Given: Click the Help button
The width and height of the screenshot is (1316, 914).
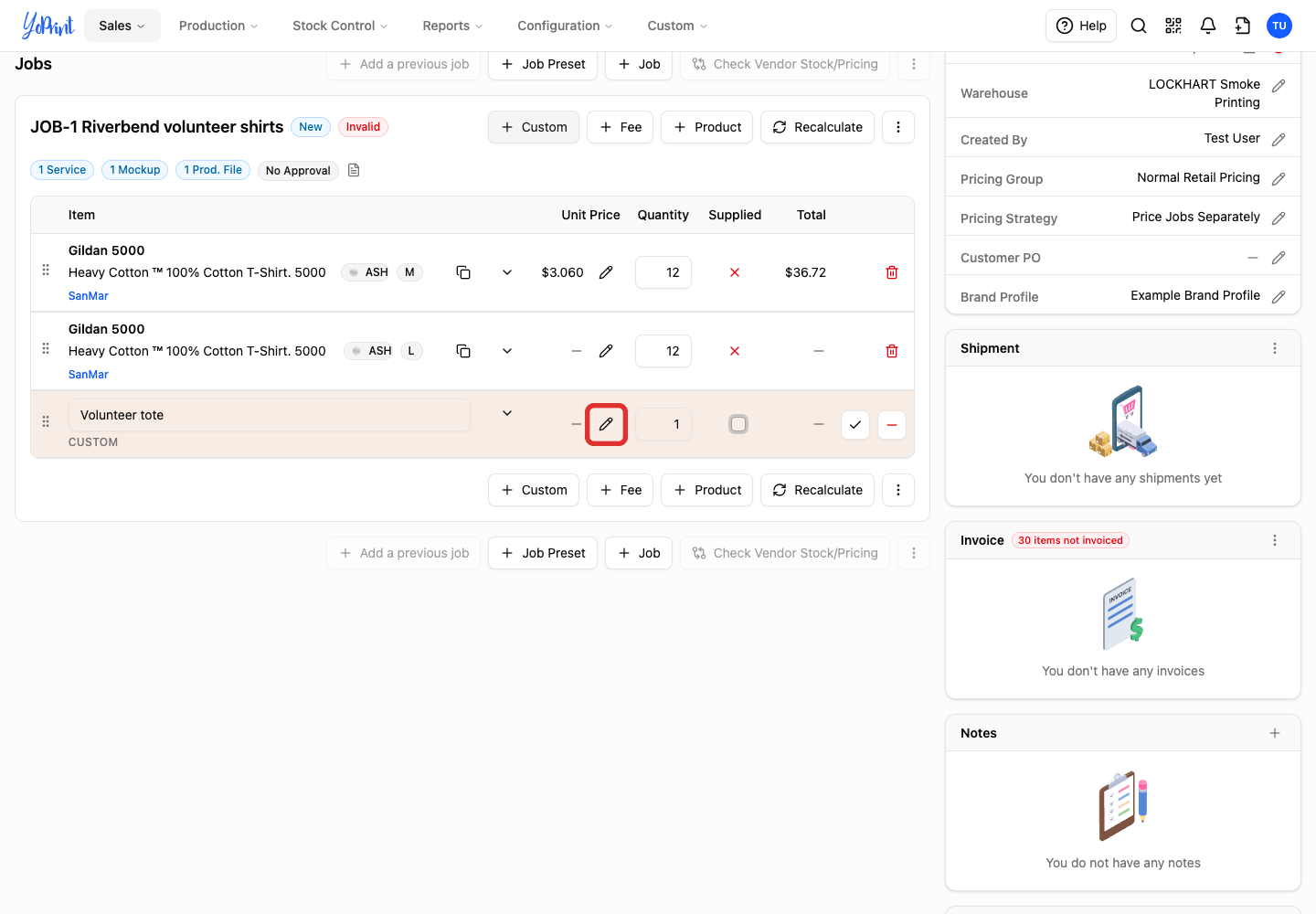Looking at the screenshot, I should pyautogui.click(x=1081, y=26).
